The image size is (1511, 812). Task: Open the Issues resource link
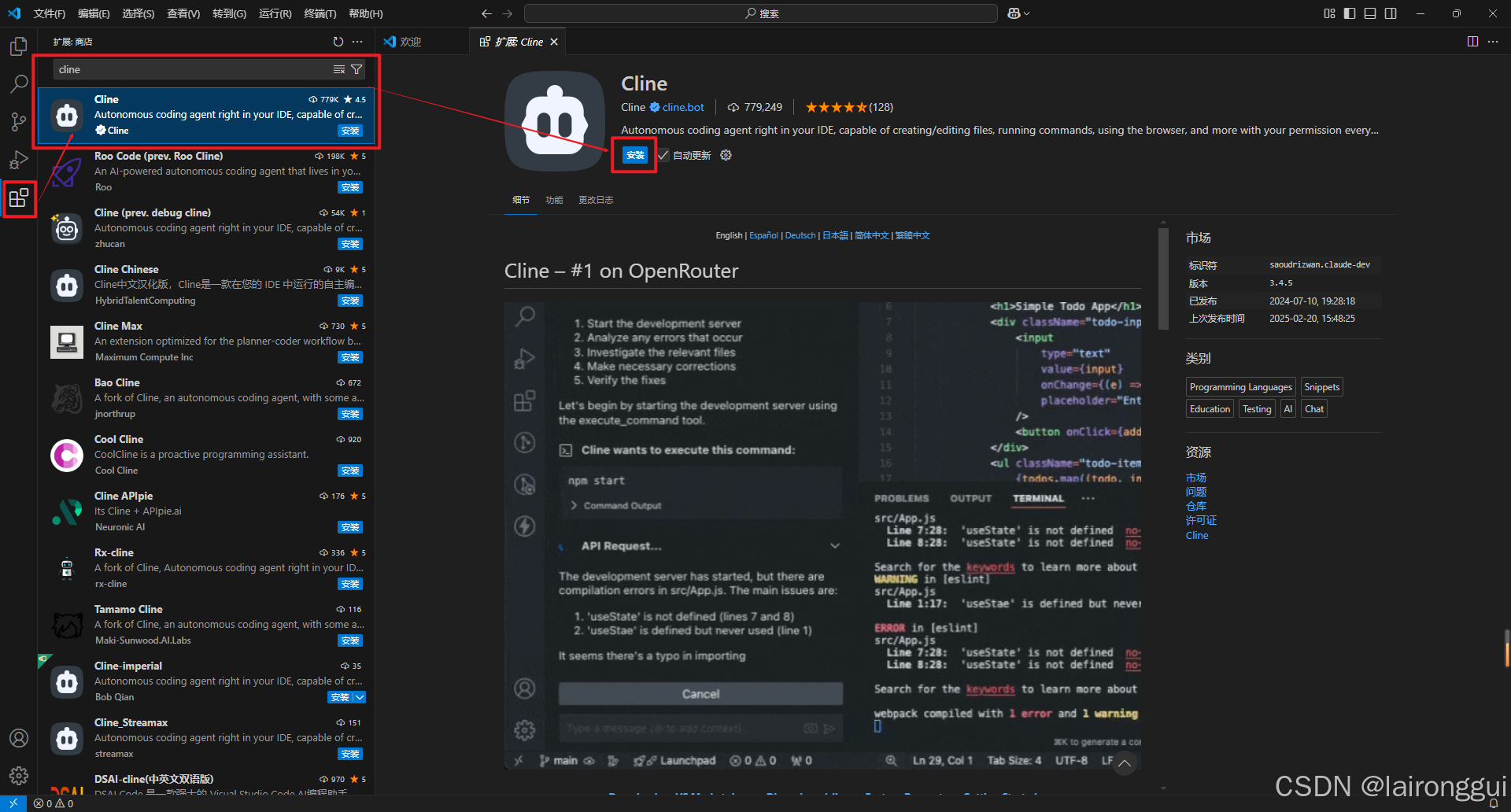1196,492
